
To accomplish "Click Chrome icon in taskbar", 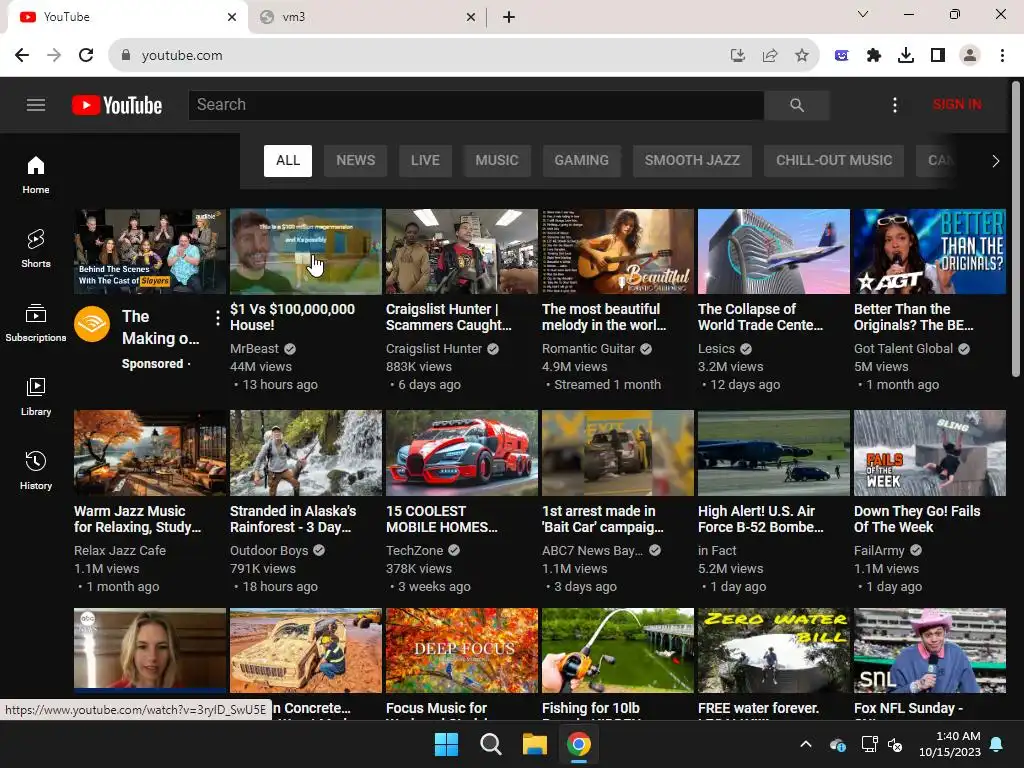I will tap(579, 744).
